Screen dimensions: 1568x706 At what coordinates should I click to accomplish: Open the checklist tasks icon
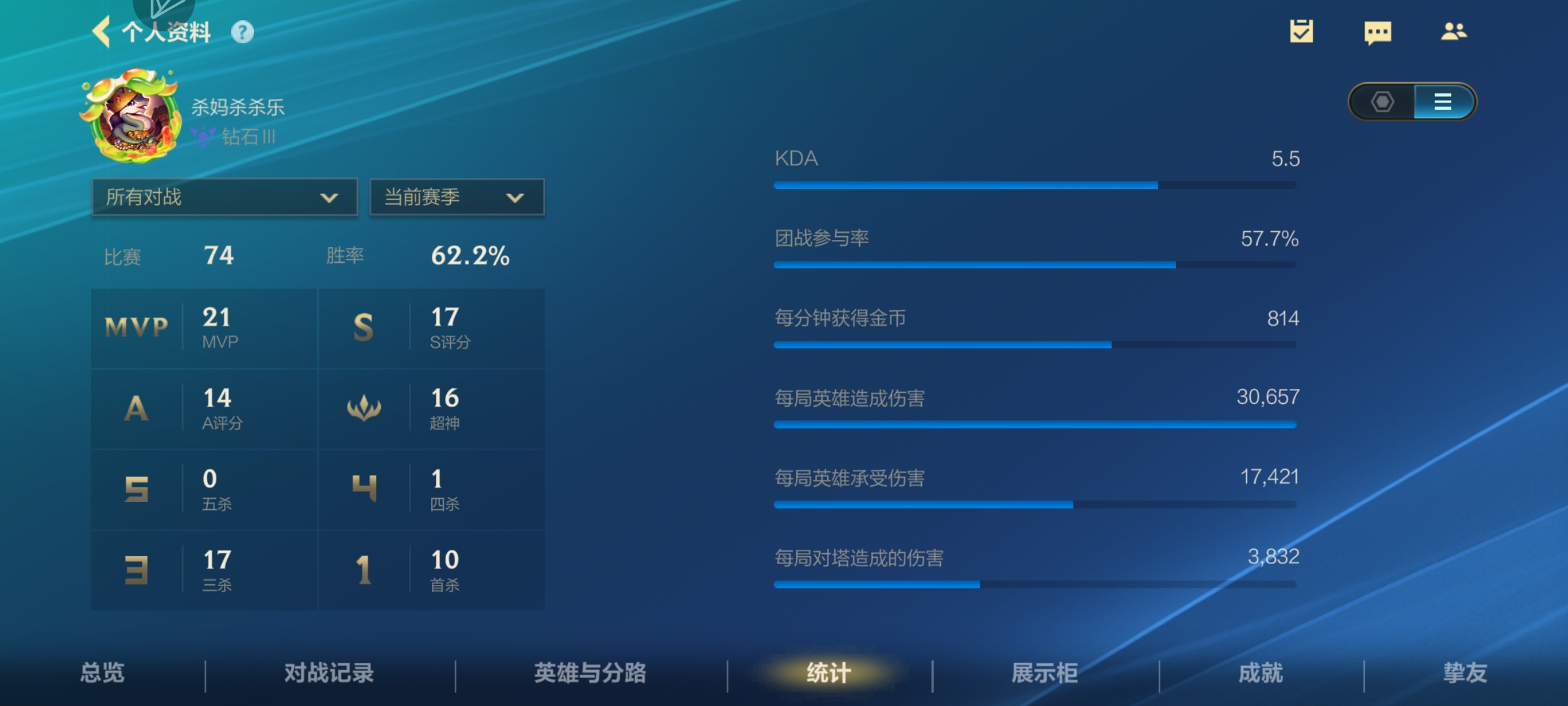click(1301, 31)
